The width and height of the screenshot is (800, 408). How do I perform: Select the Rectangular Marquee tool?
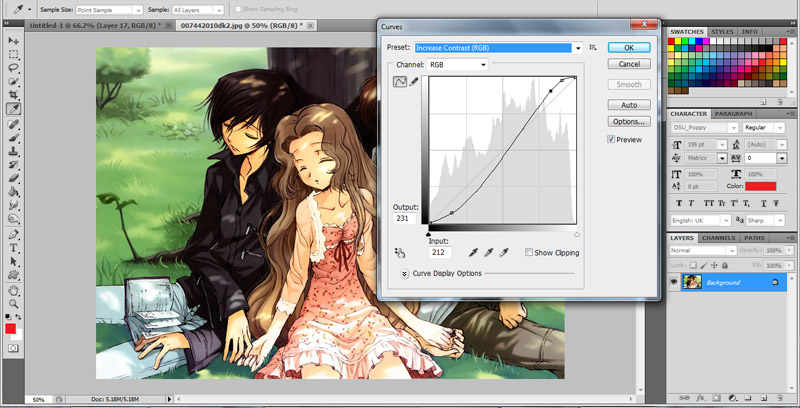(x=13, y=55)
